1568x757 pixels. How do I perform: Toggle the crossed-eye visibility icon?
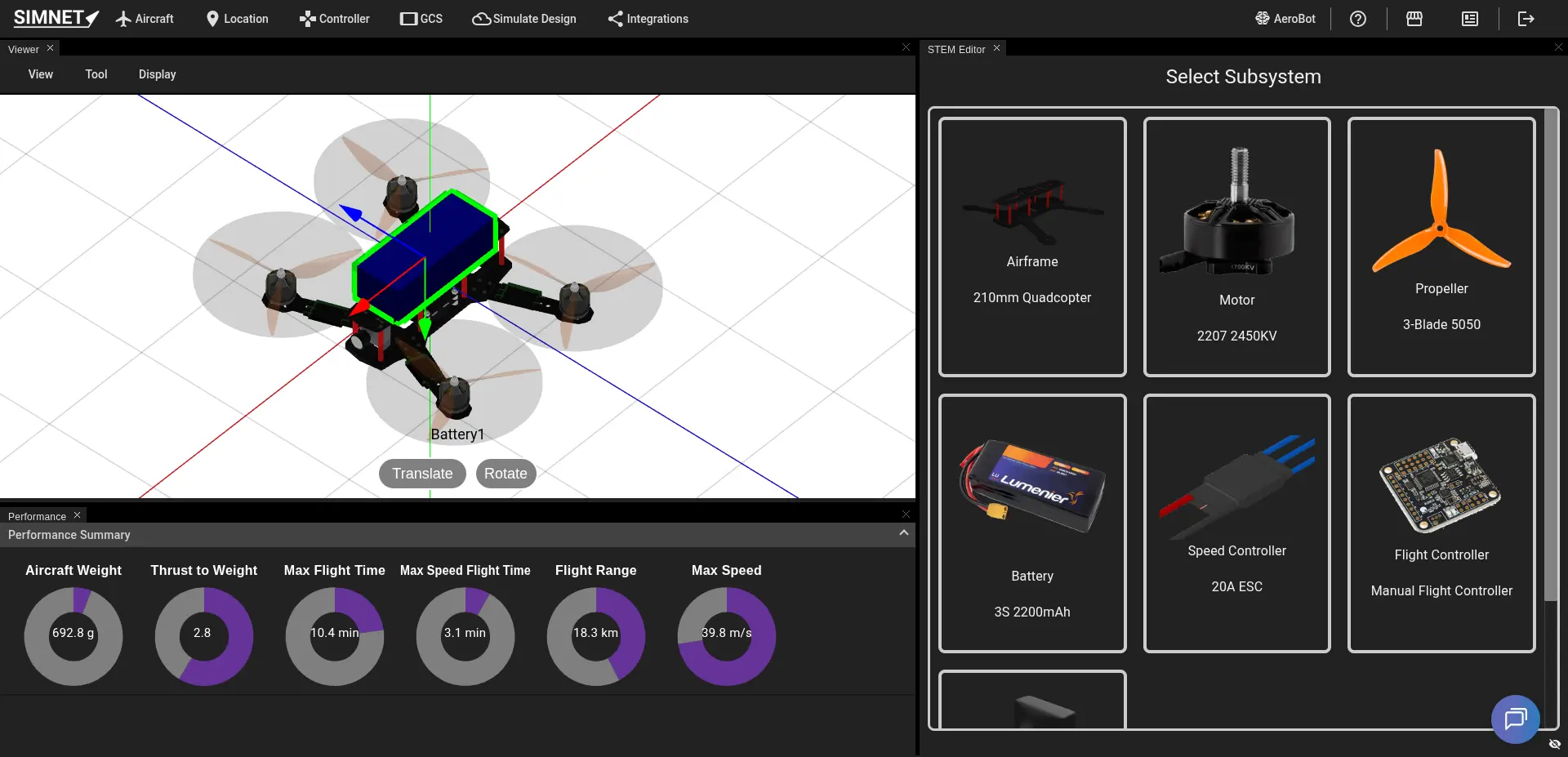1554,744
